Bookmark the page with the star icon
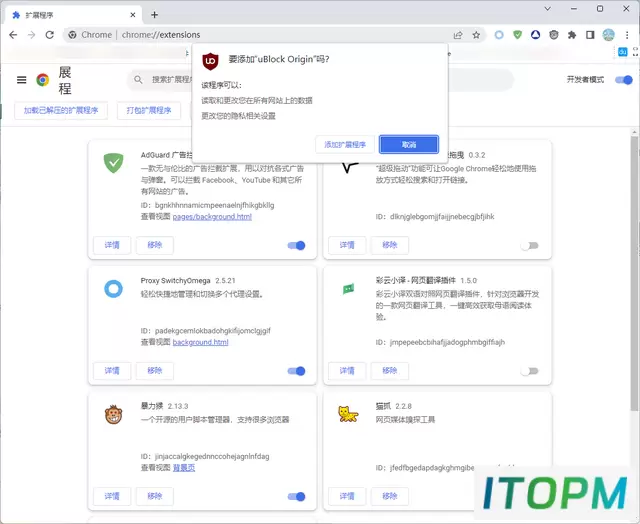Screen dimensions: 640x524 (476, 35)
